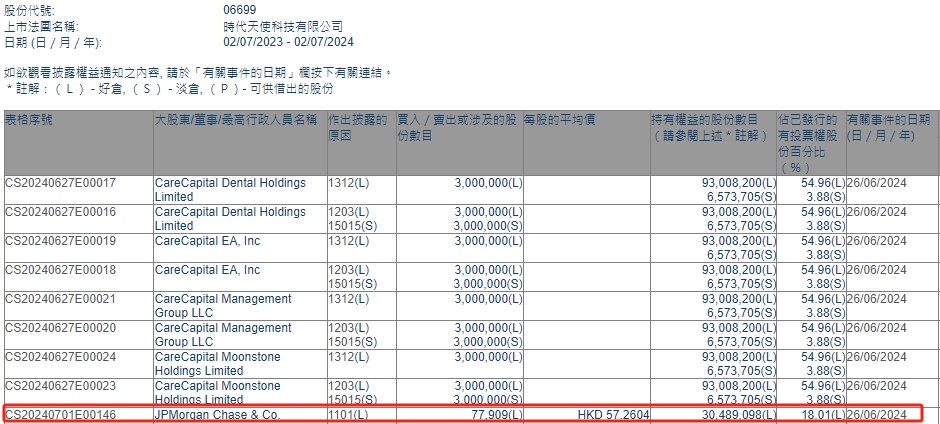Click form serial CS20240627E00021

point(61,299)
